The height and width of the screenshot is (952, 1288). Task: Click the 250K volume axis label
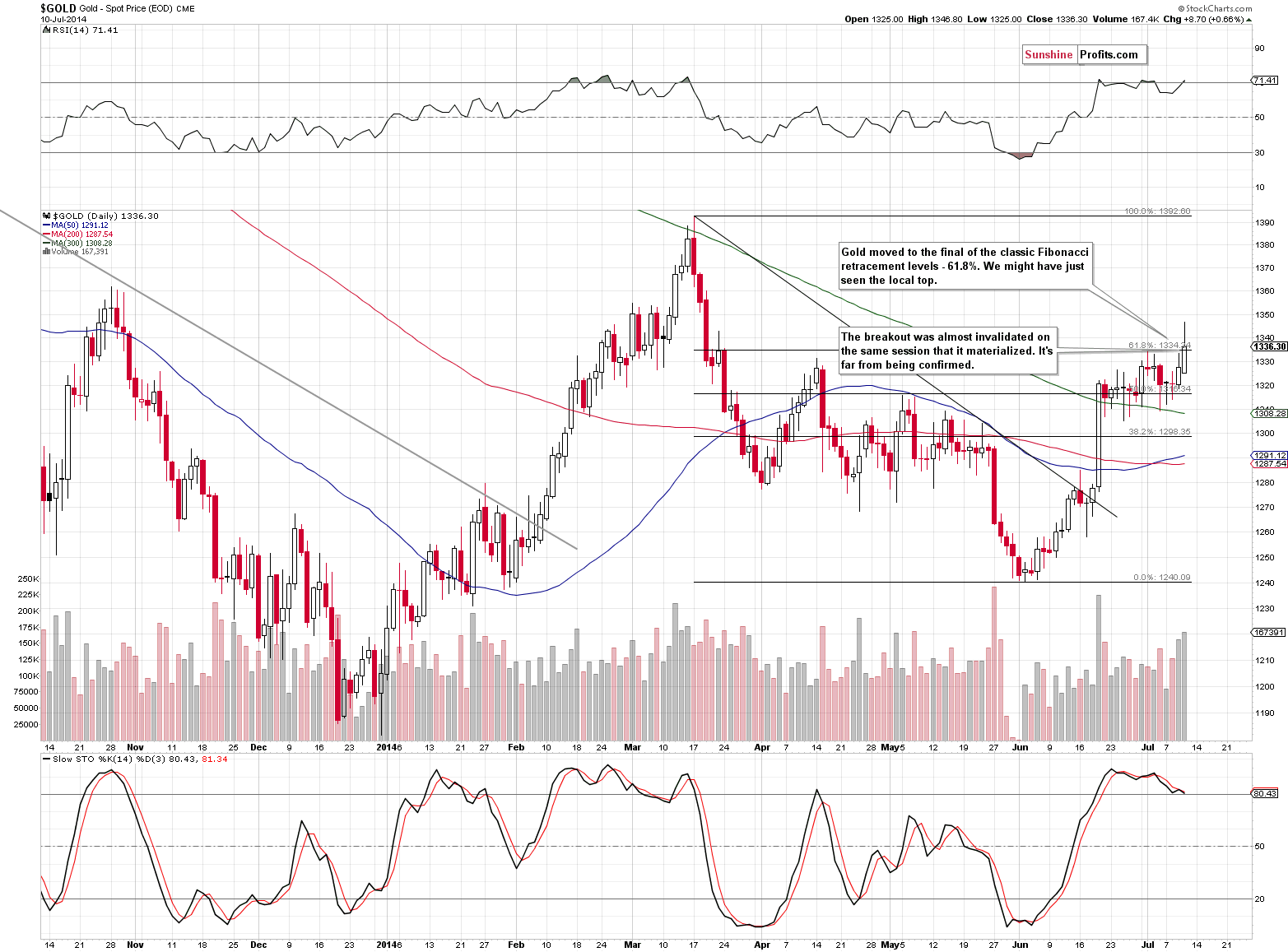pos(28,579)
